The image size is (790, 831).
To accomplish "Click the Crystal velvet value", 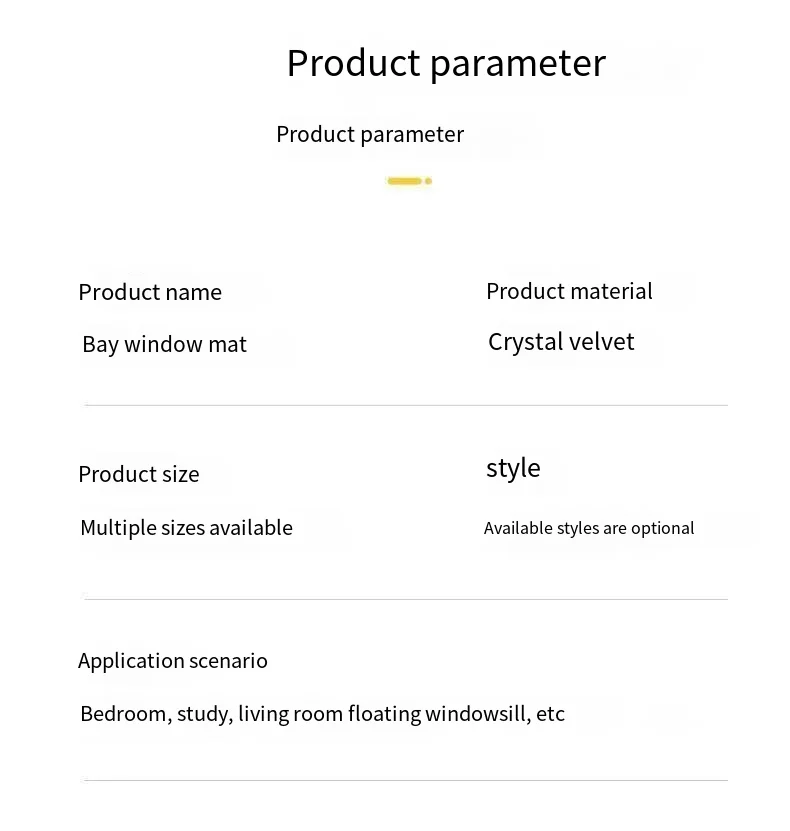I will pos(561,342).
